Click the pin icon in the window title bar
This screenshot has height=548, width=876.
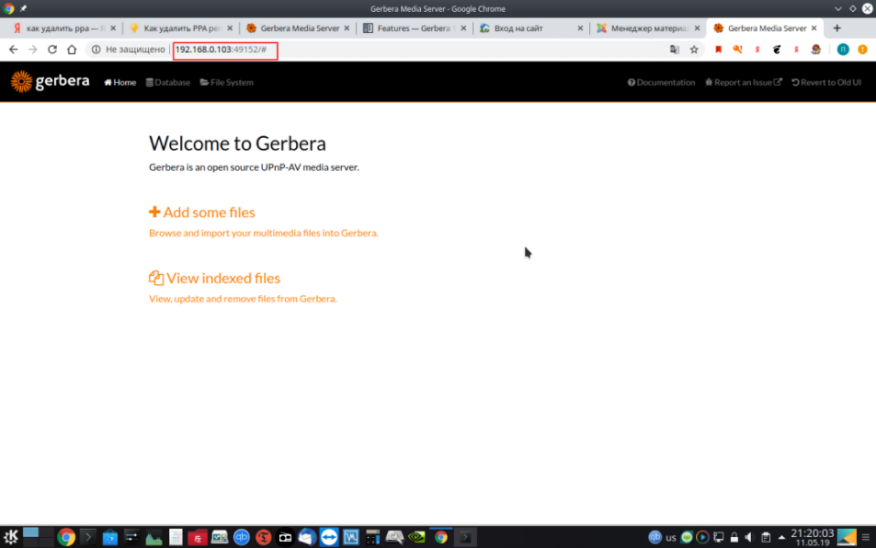(23, 8)
